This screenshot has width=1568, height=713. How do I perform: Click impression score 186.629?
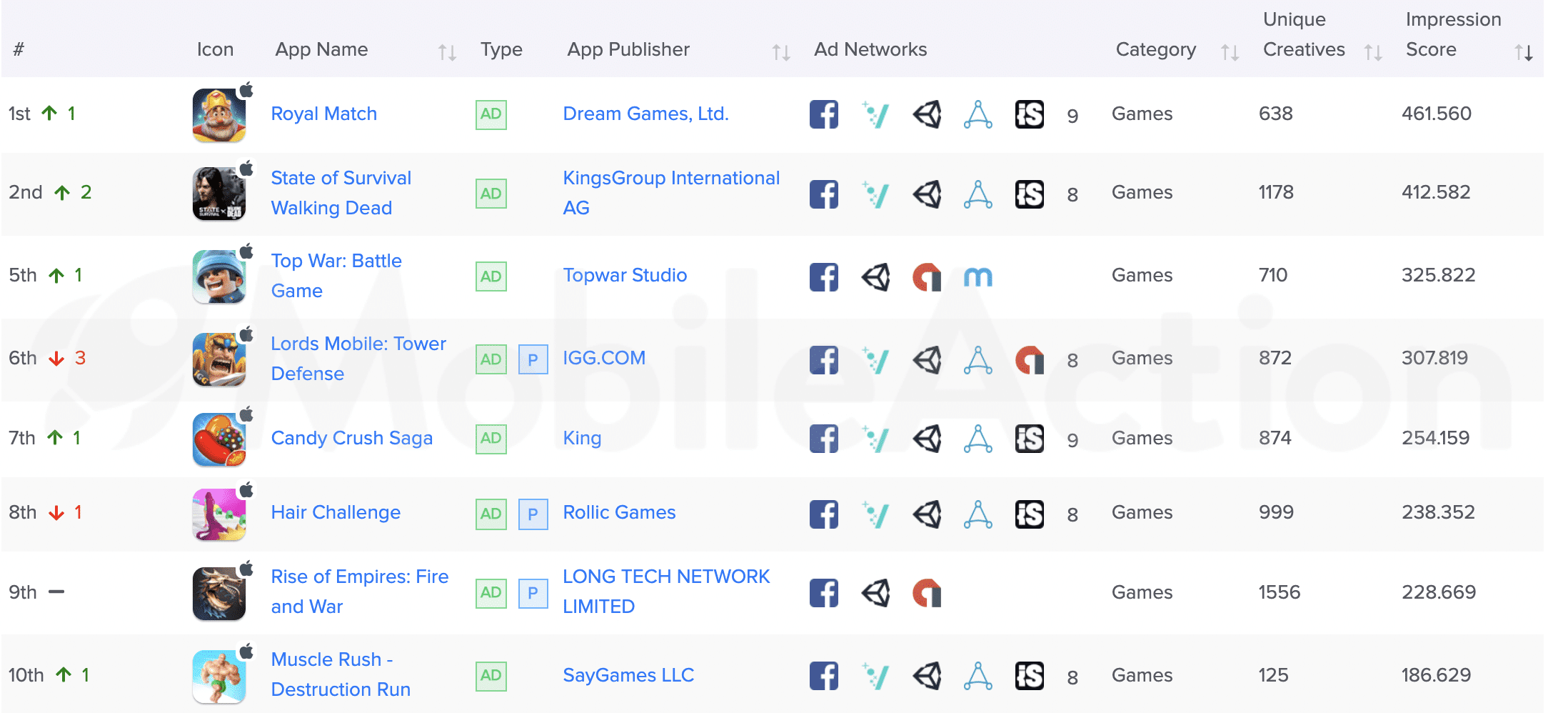coord(1437,675)
